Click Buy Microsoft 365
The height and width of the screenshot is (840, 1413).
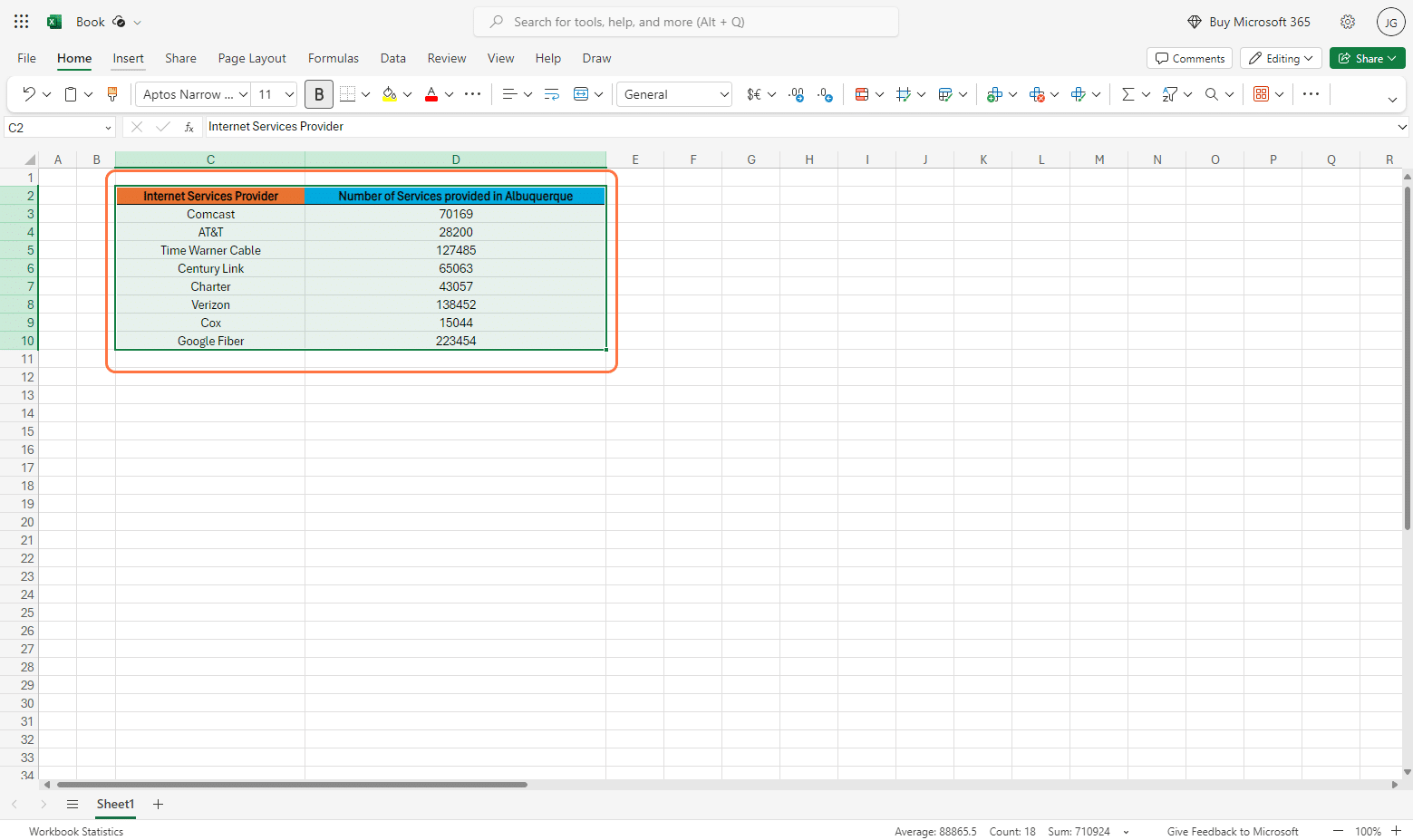tap(1249, 22)
